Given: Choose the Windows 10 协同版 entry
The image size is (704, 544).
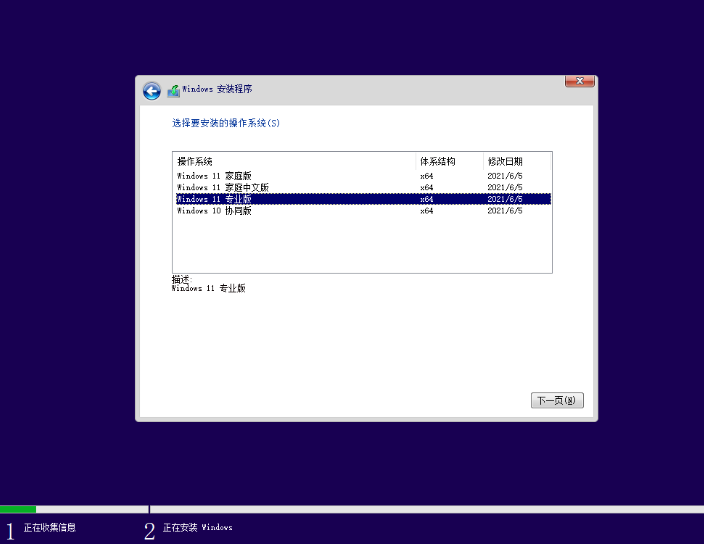Looking at the screenshot, I should click(x=214, y=211).
